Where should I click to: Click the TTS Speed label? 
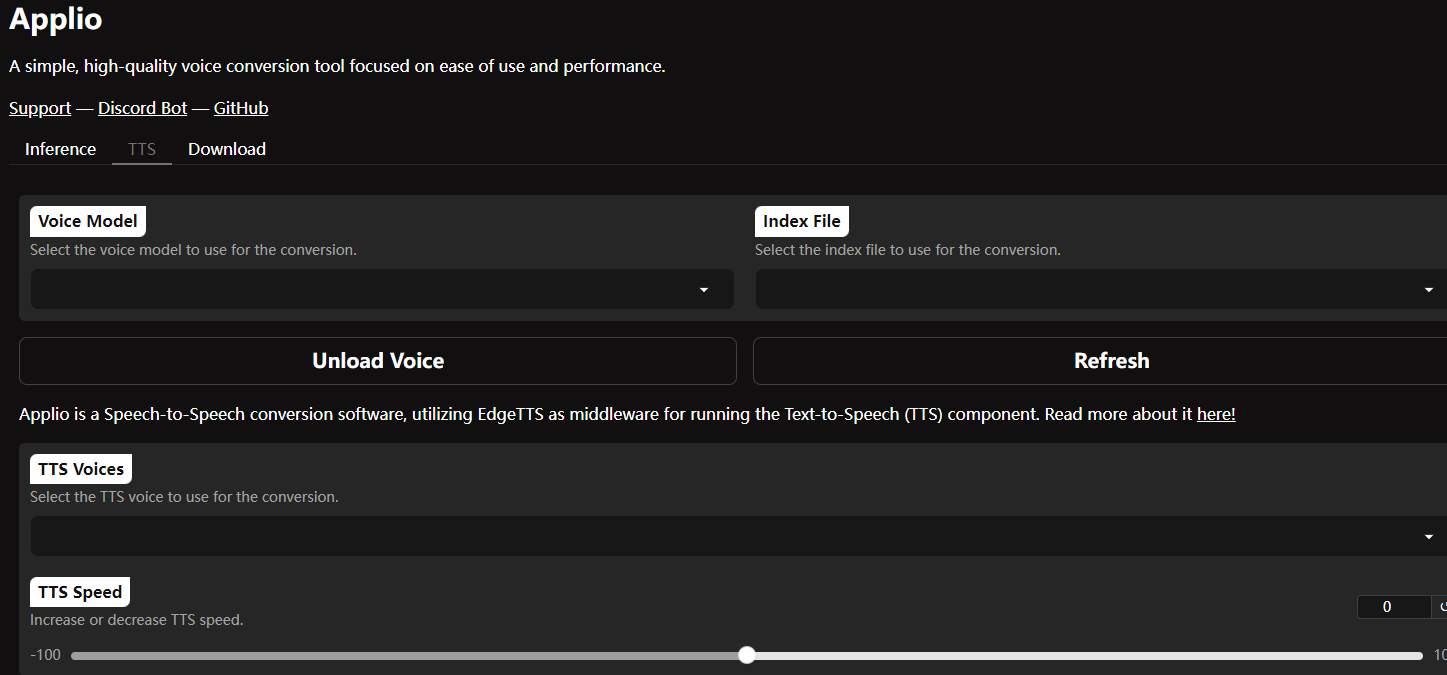[80, 592]
